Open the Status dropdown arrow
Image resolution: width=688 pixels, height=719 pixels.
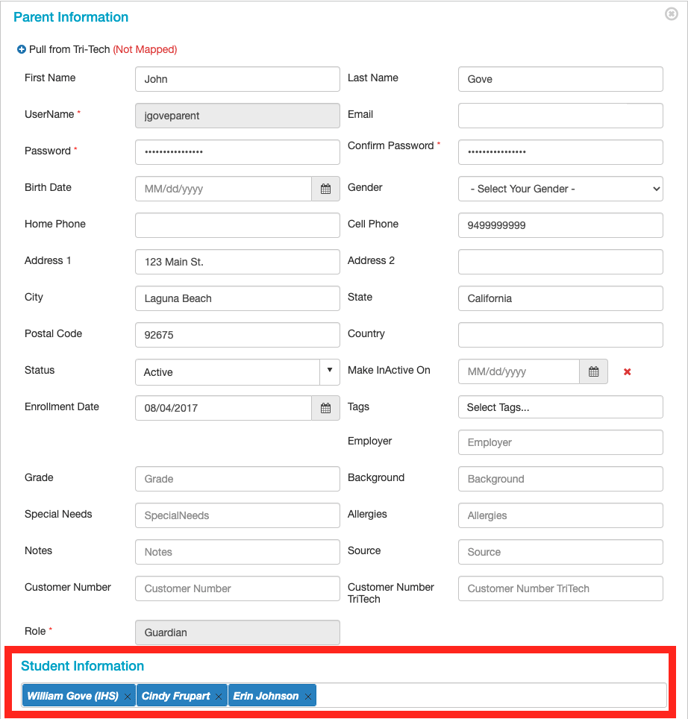(329, 371)
